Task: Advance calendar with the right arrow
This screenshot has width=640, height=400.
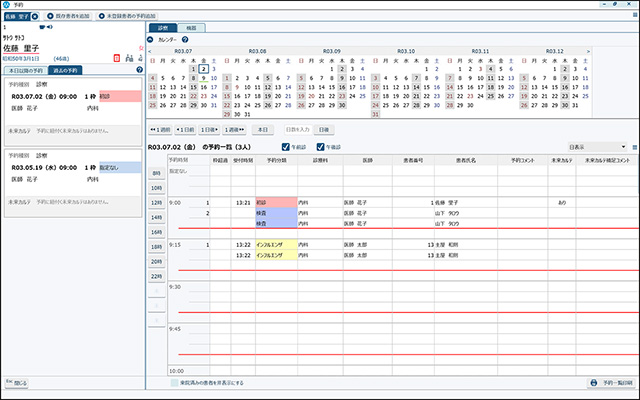Action: tap(589, 49)
